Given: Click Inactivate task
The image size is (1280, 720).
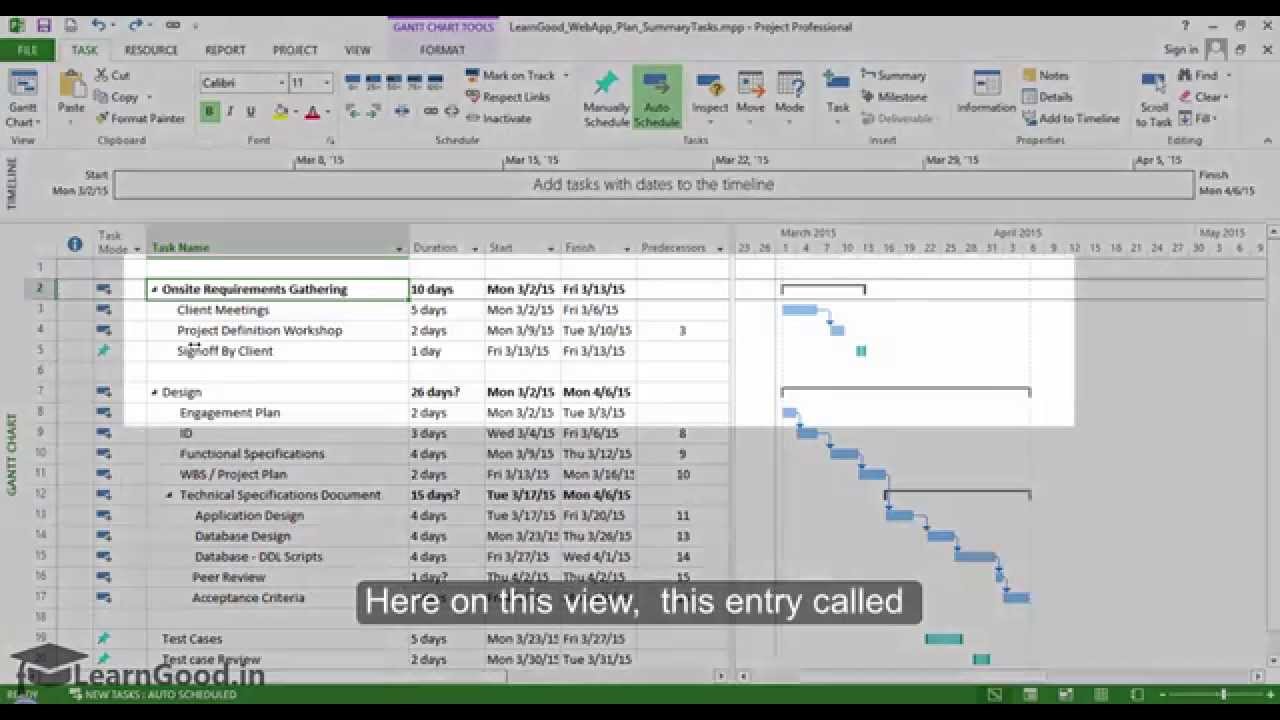Looking at the screenshot, I should (x=498, y=118).
